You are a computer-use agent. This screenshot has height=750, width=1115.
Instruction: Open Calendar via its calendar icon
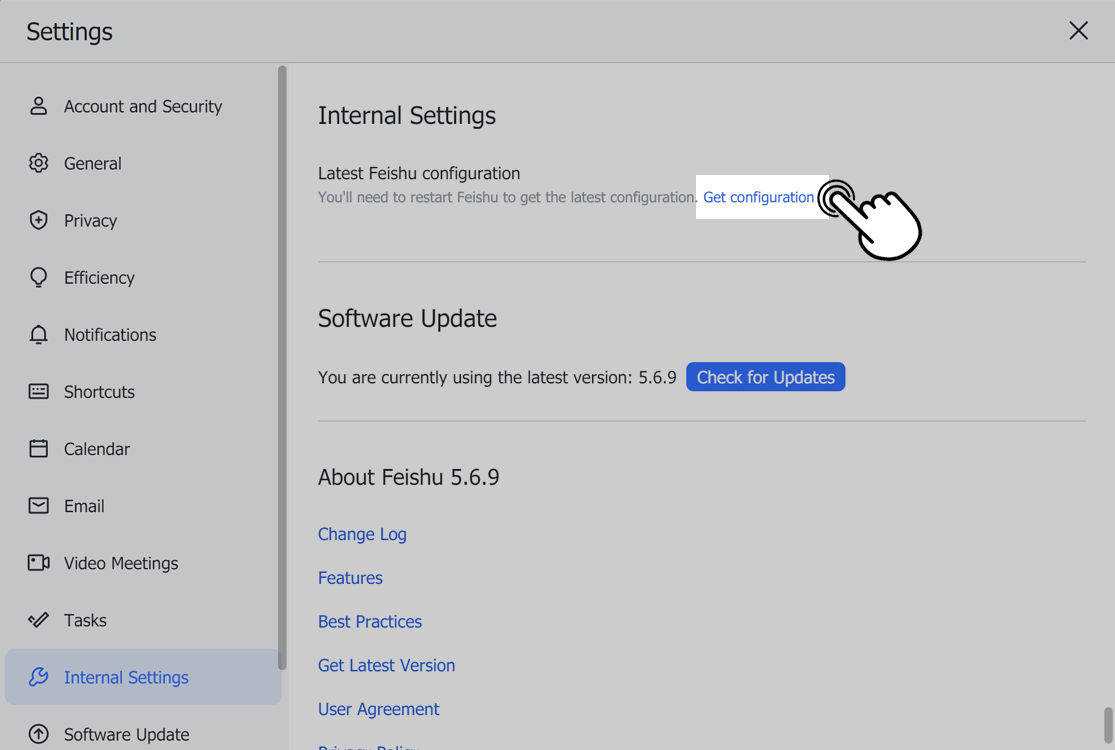38,448
